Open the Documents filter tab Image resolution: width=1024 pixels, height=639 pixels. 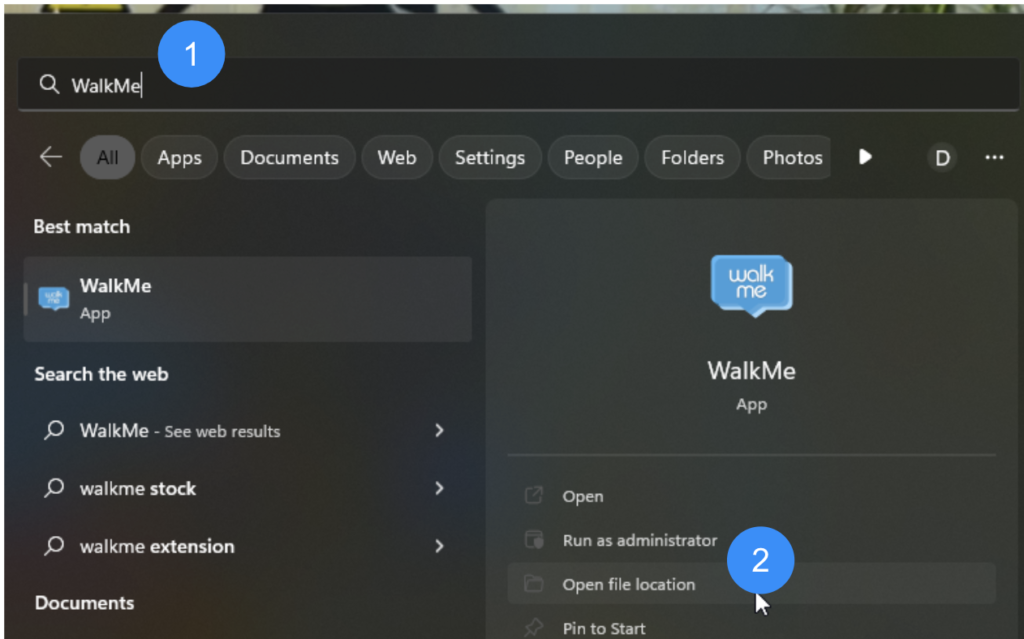(x=289, y=157)
